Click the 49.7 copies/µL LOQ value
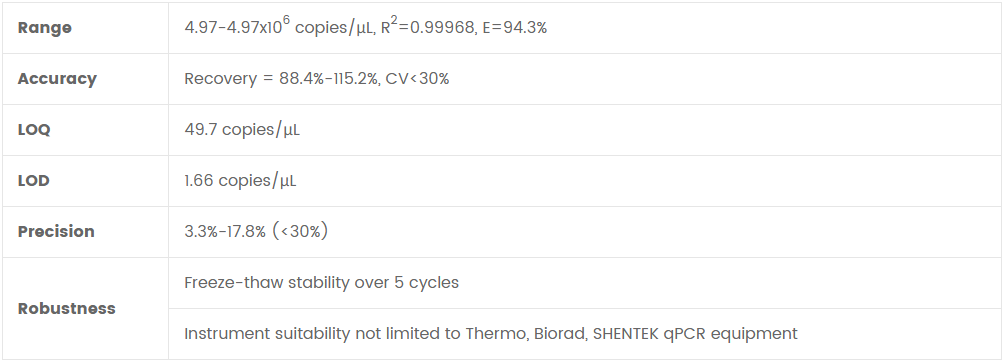This screenshot has height=362, width=1004. pyautogui.click(x=242, y=130)
